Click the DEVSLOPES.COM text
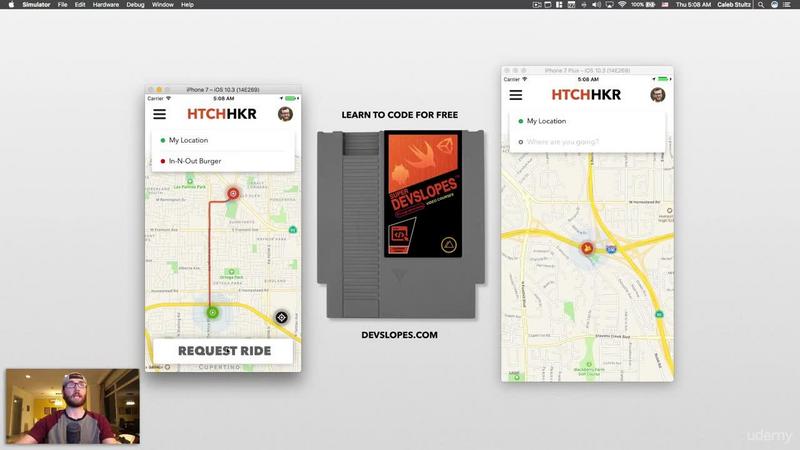Image resolution: width=800 pixels, height=450 pixels. 399,335
